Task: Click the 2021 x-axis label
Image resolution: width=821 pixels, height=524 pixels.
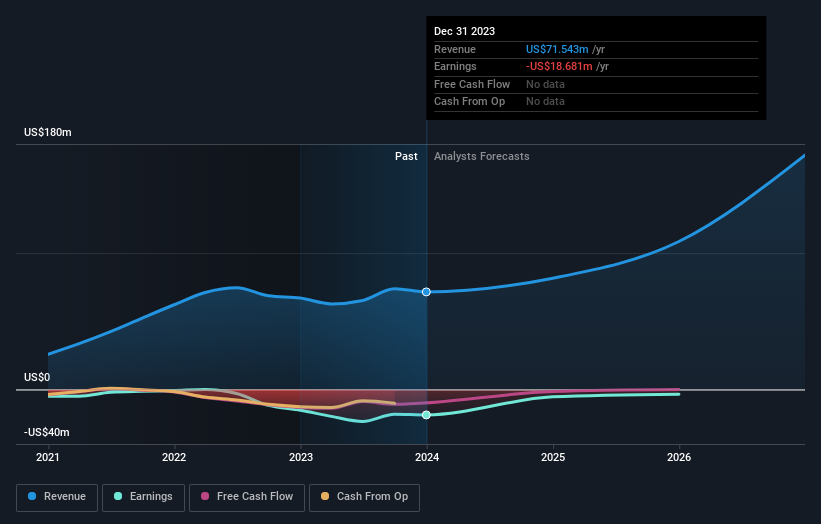Action: coord(48,458)
